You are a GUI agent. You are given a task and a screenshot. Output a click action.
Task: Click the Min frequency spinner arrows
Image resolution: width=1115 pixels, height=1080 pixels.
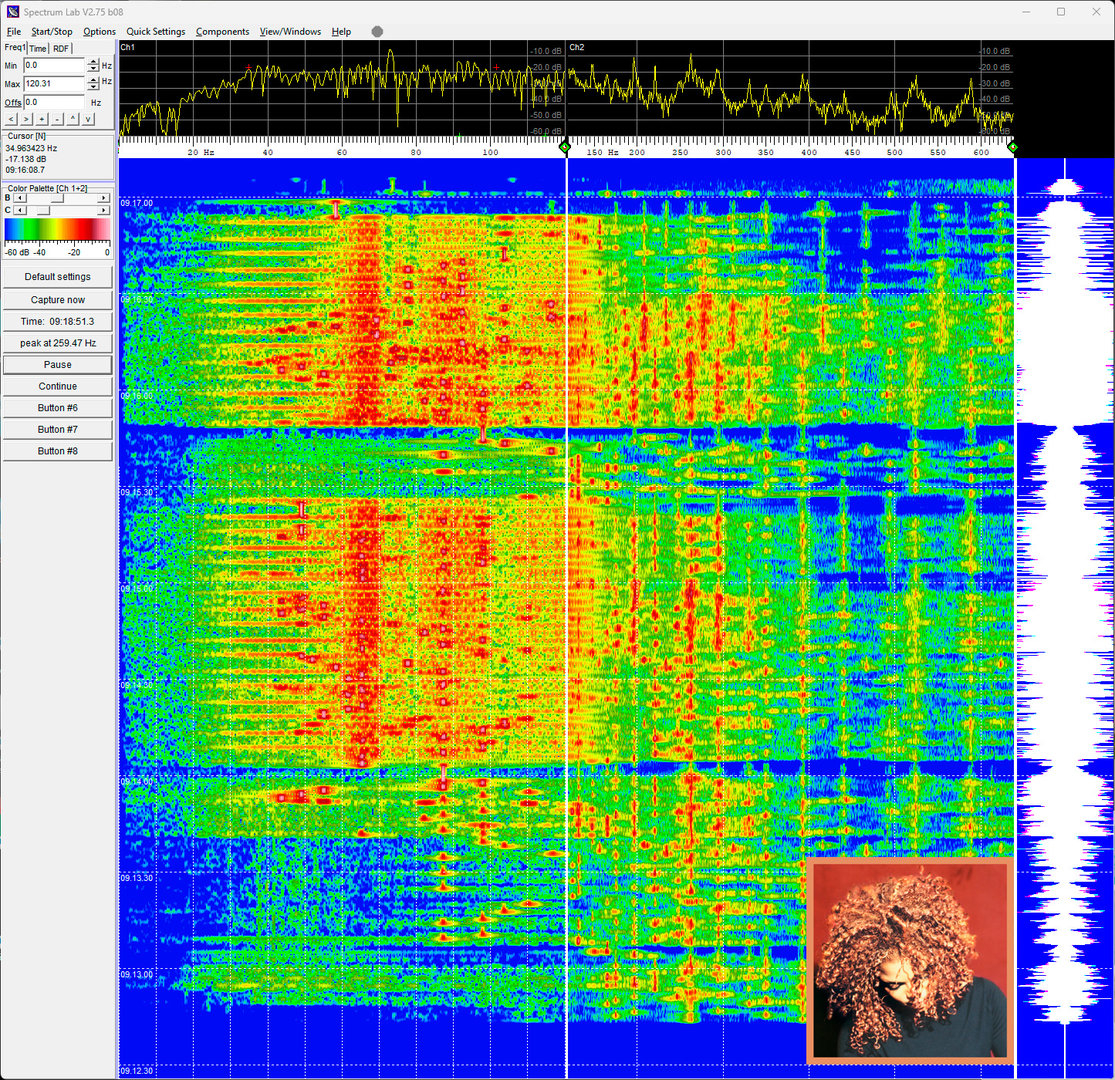(x=92, y=66)
